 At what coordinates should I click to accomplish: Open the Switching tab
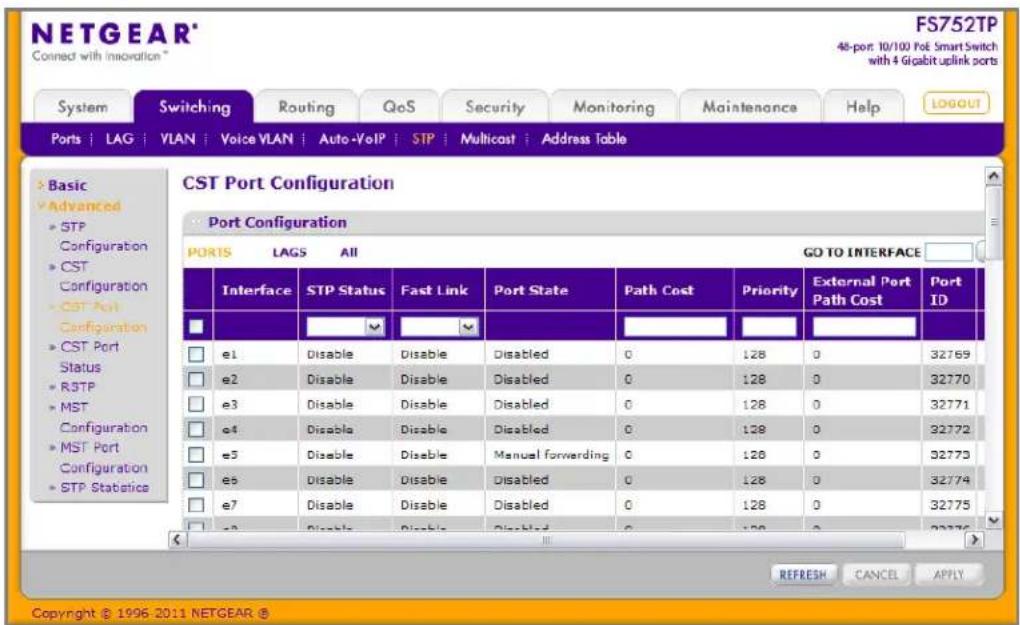194,107
